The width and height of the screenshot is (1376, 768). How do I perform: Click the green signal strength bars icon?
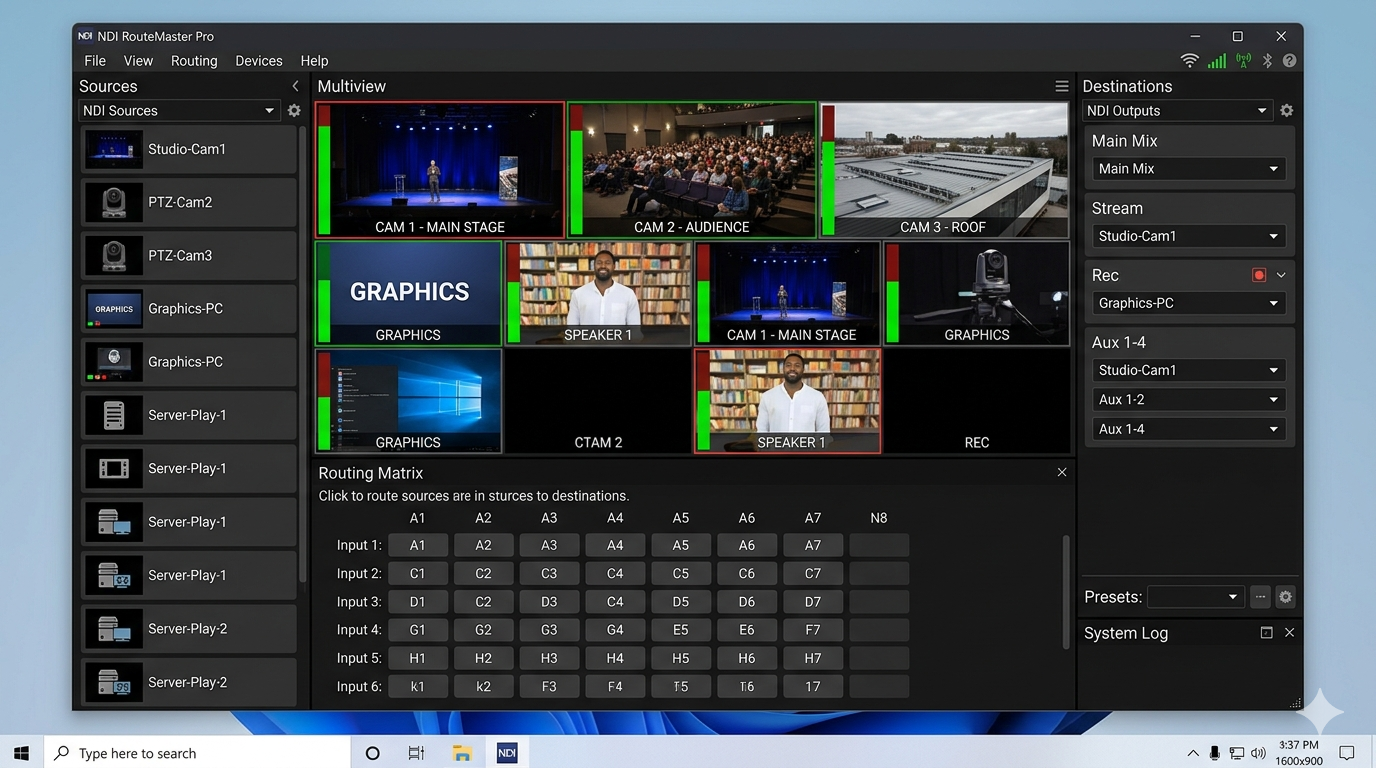[1216, 61]
